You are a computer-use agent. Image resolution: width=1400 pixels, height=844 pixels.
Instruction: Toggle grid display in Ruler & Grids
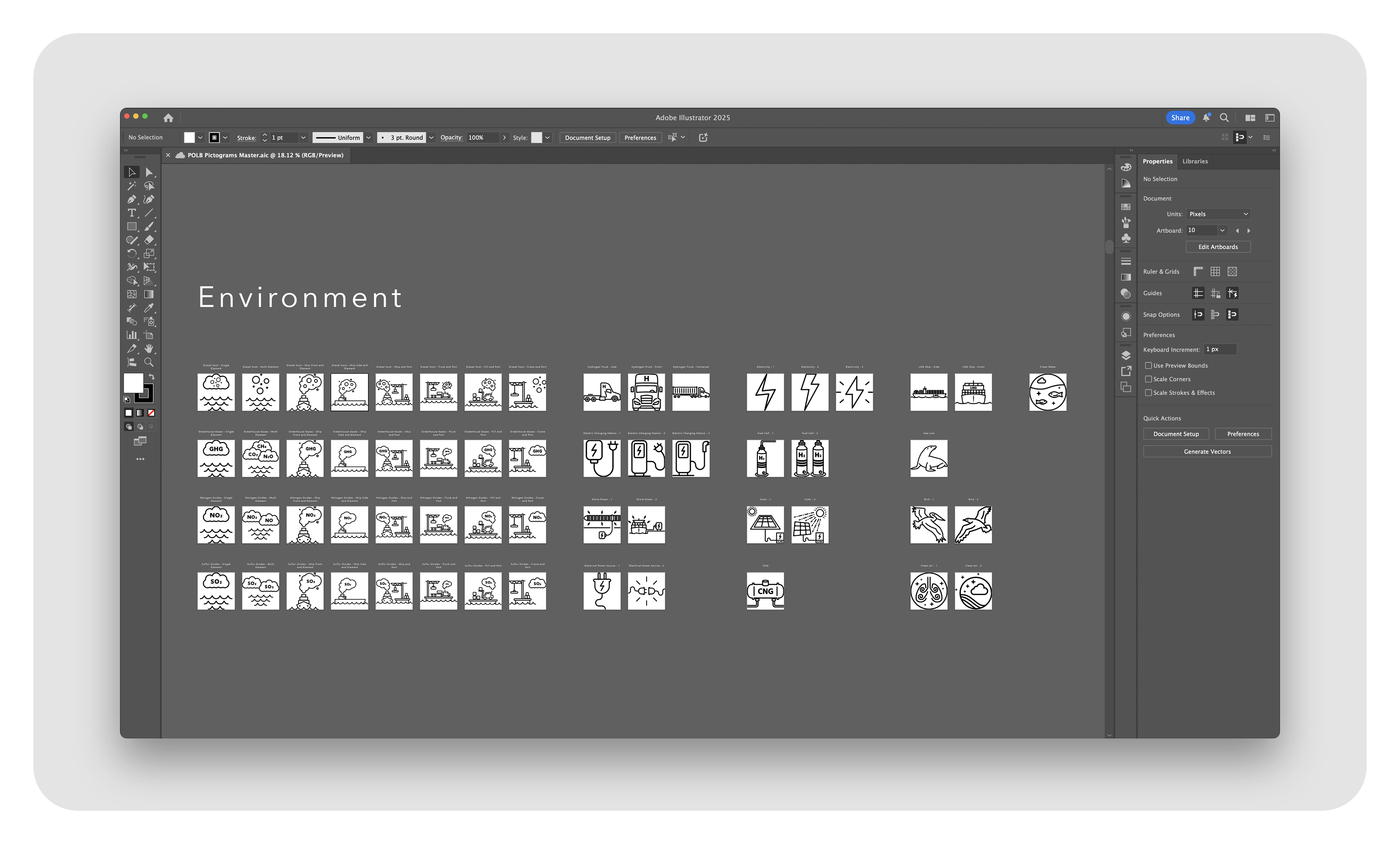[x=1216, y=271]
